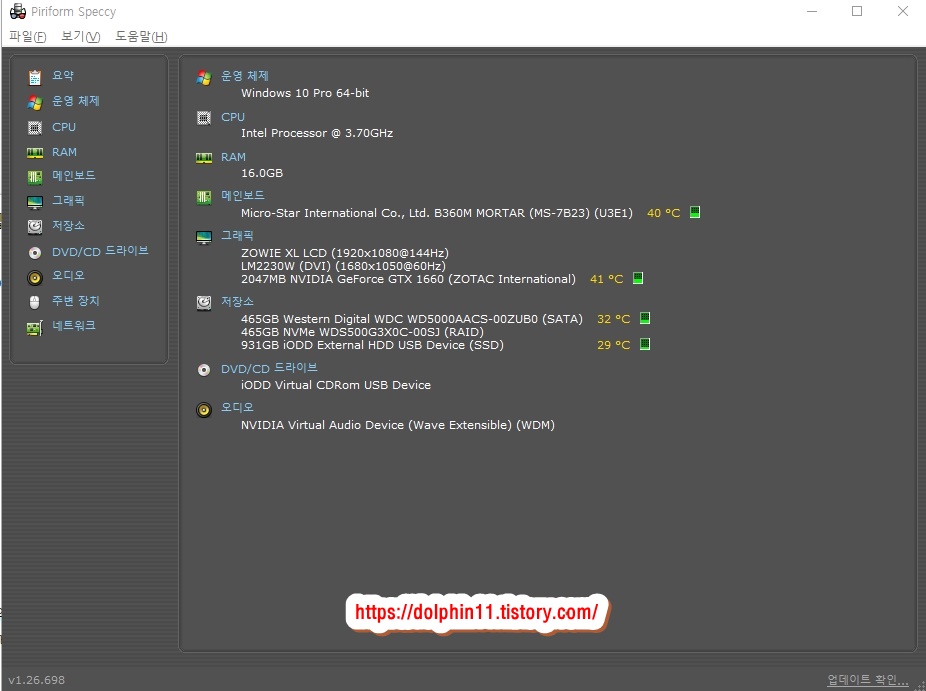Click main panel DVD/CD 드라이브 heading link
Screen dimensions: 926x691
[269, 368]
